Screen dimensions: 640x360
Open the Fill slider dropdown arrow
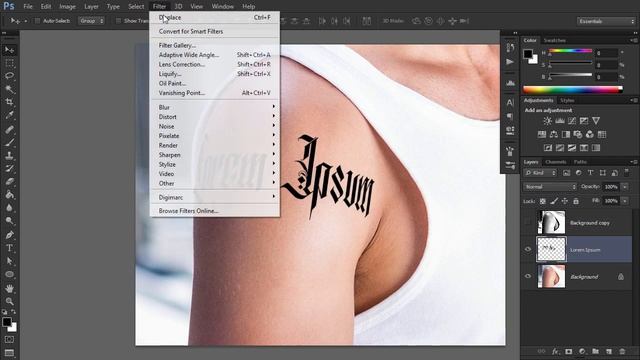click(625, 201)
